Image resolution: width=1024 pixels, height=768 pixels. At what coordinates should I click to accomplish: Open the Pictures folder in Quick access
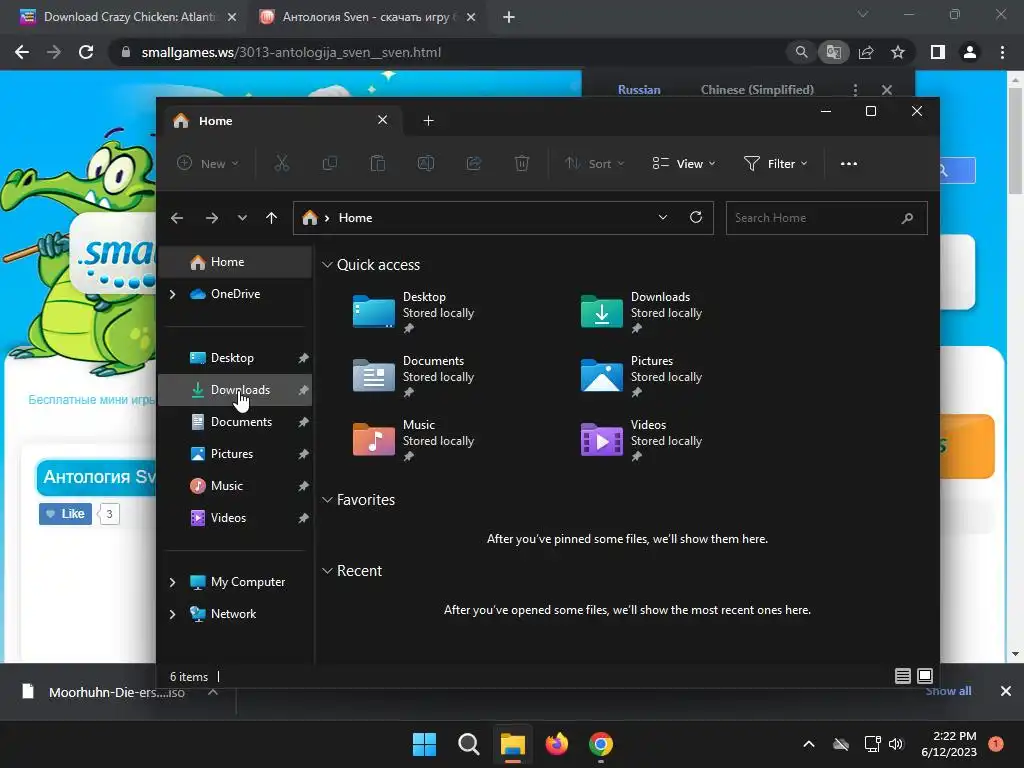point(641,376)
